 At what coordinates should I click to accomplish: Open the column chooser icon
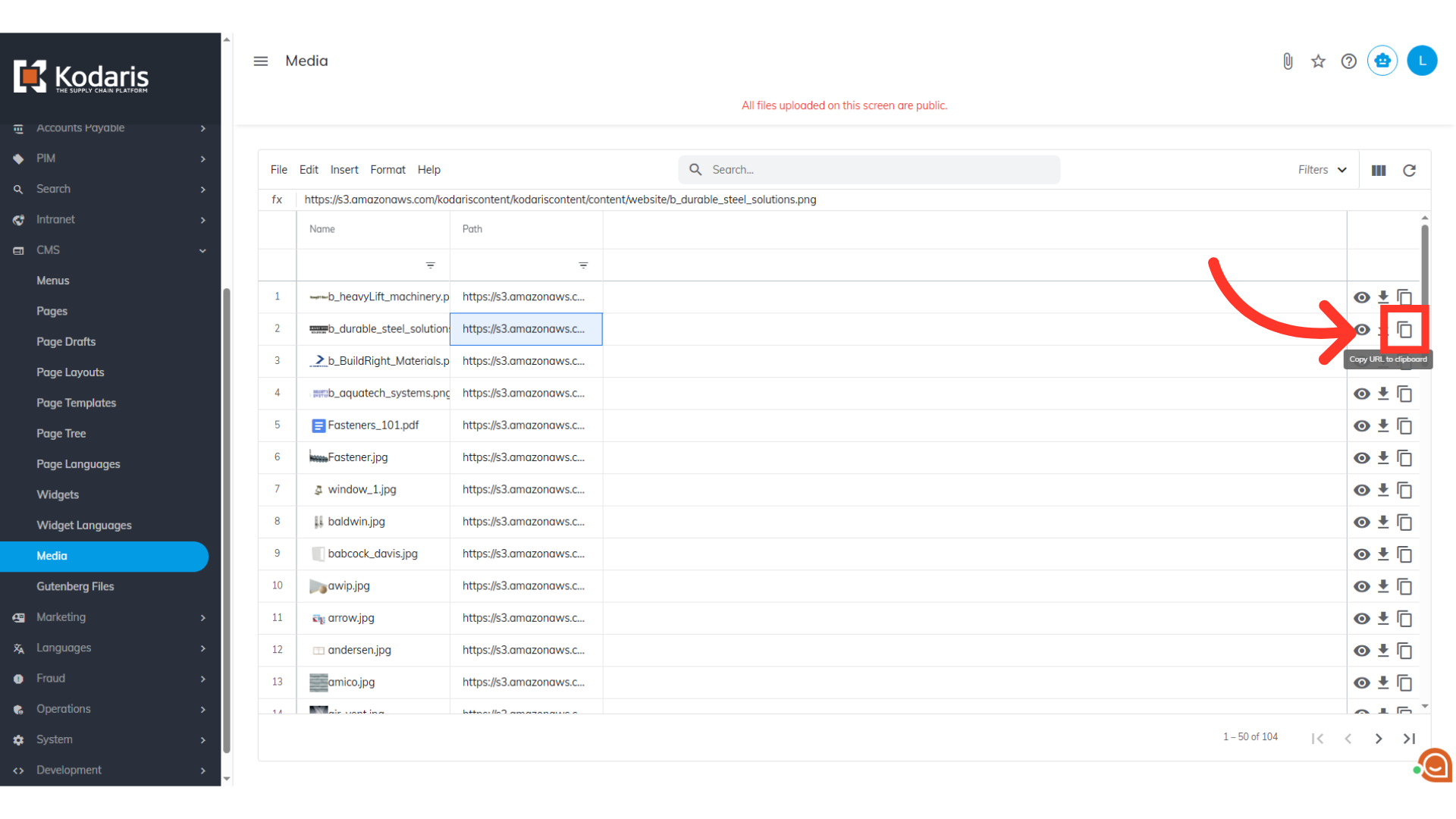coord(1379,171)
